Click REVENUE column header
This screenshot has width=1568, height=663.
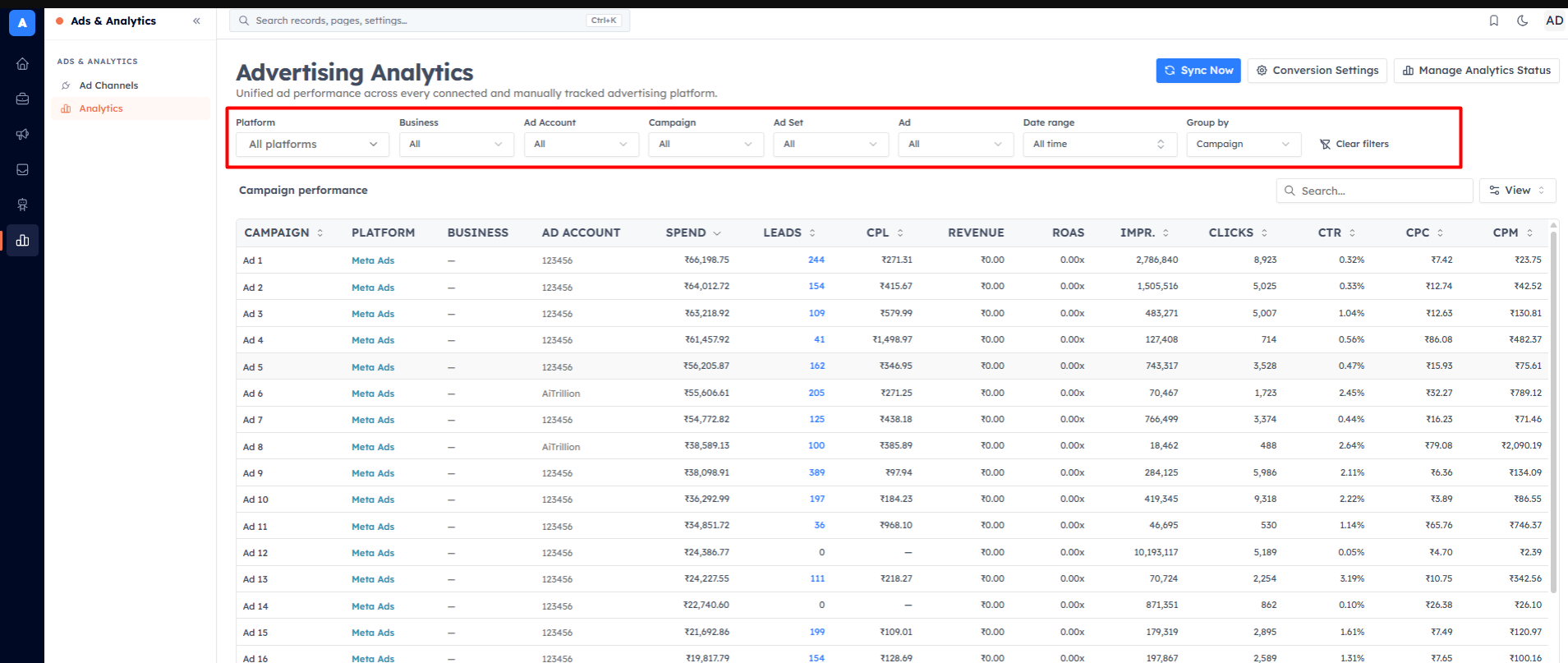tap(976, 233)
